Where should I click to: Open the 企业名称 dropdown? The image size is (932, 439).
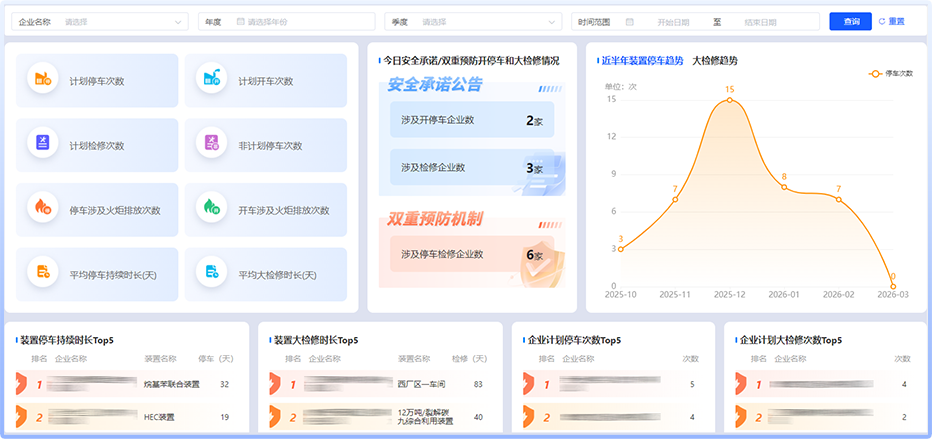tap(99, 21)
